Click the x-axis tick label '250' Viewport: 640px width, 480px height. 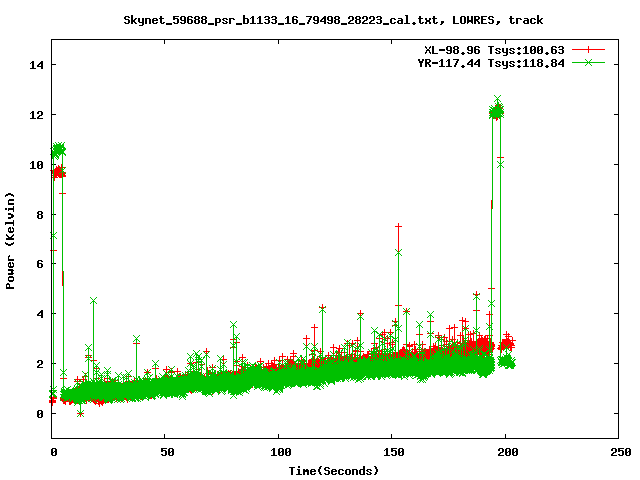[x=621, y=452]
